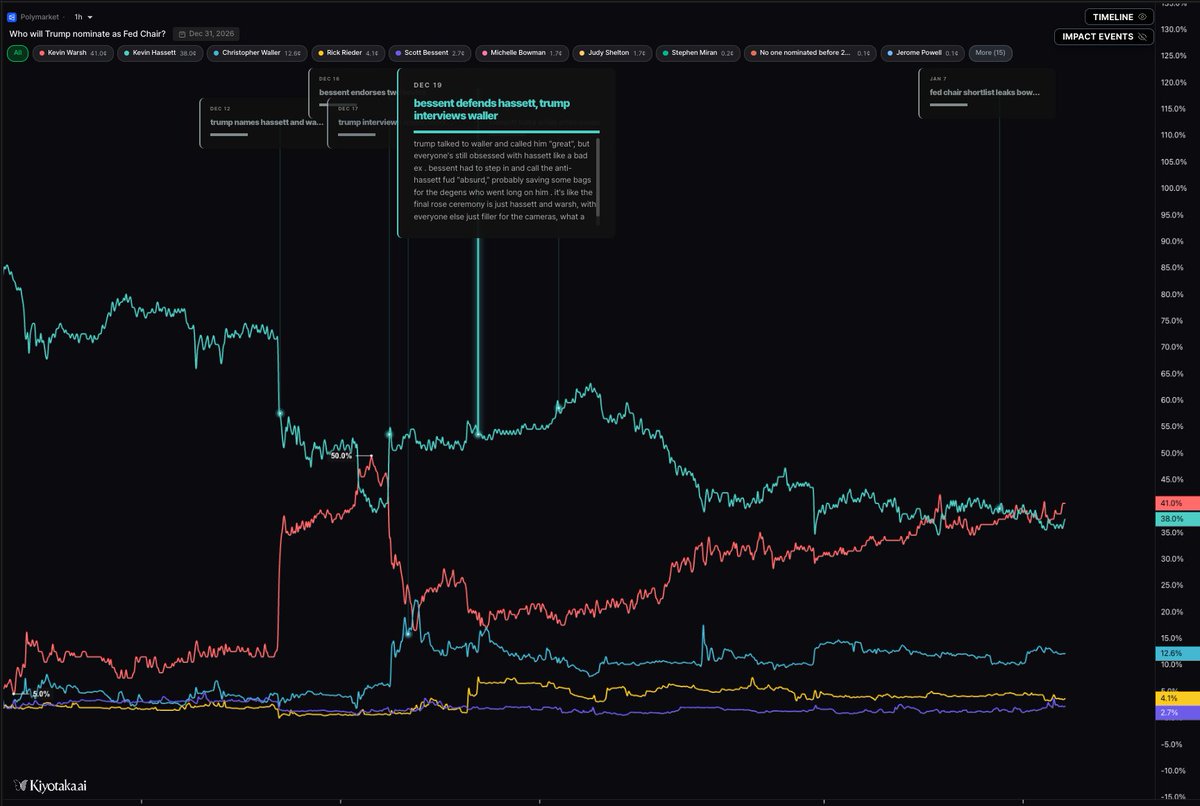Toggle the Rick Rieder series chip

[x=348, y=52]
